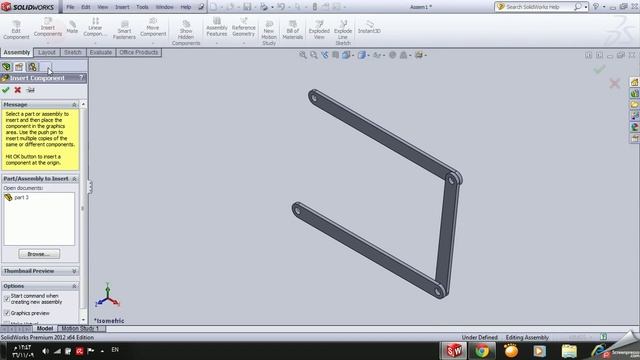Click the Browse... button
The width and height of the screenshot is (640, 360).
point(39,254)
